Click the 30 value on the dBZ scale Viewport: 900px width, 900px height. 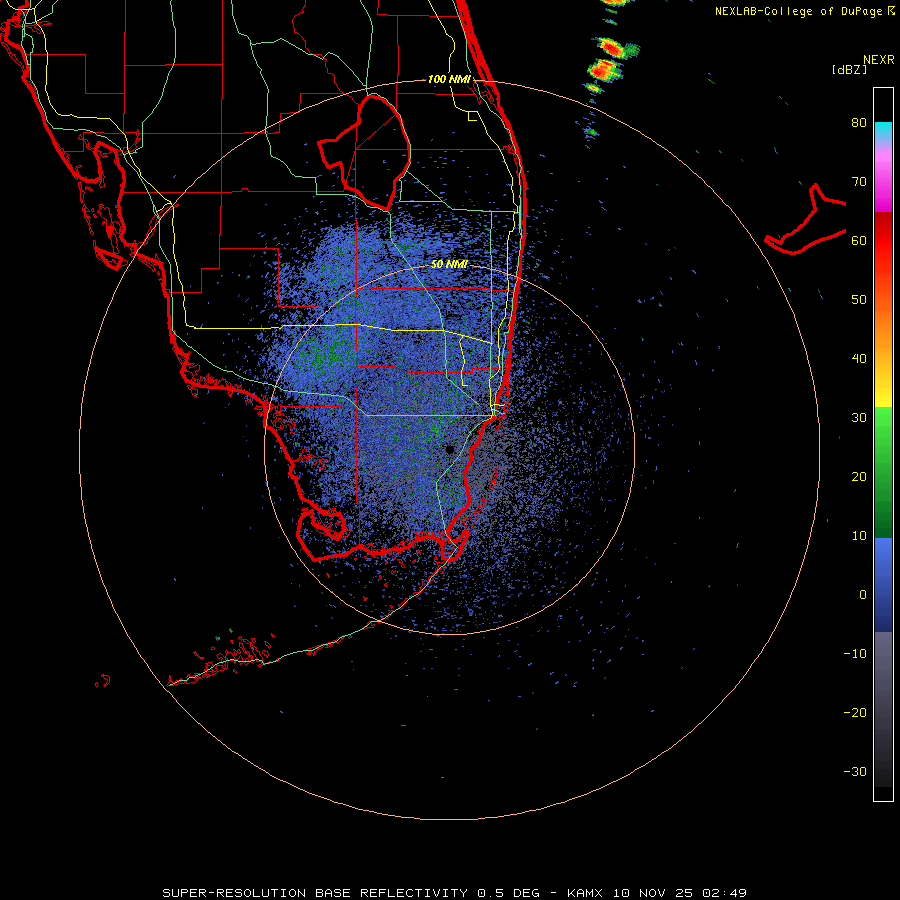[x=859, y=418]
